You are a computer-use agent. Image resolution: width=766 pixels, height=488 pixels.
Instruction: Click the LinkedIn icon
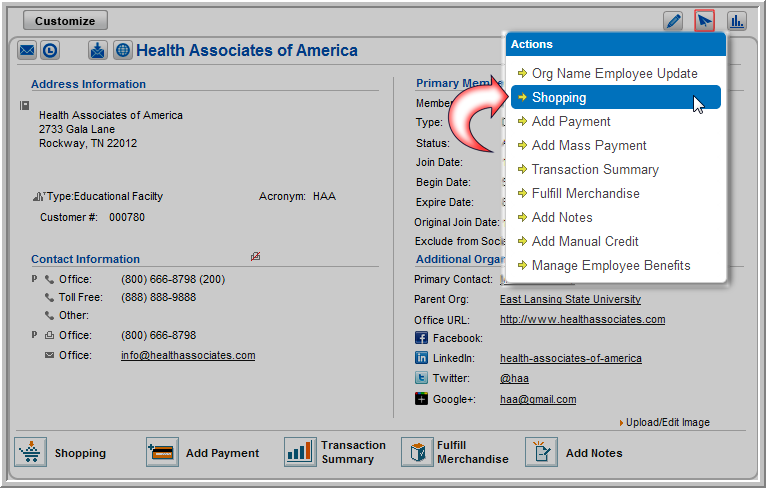421,358
